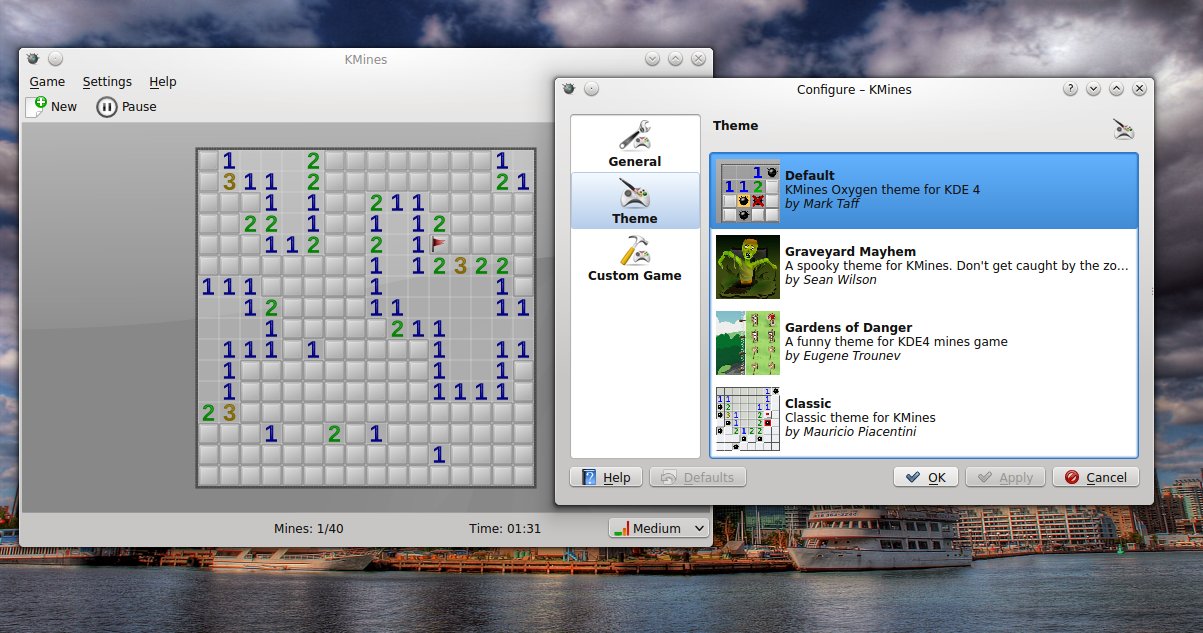This screenshot has height=633, width=1203.
Task: Open the Game menu
Action: pos(47,82)
